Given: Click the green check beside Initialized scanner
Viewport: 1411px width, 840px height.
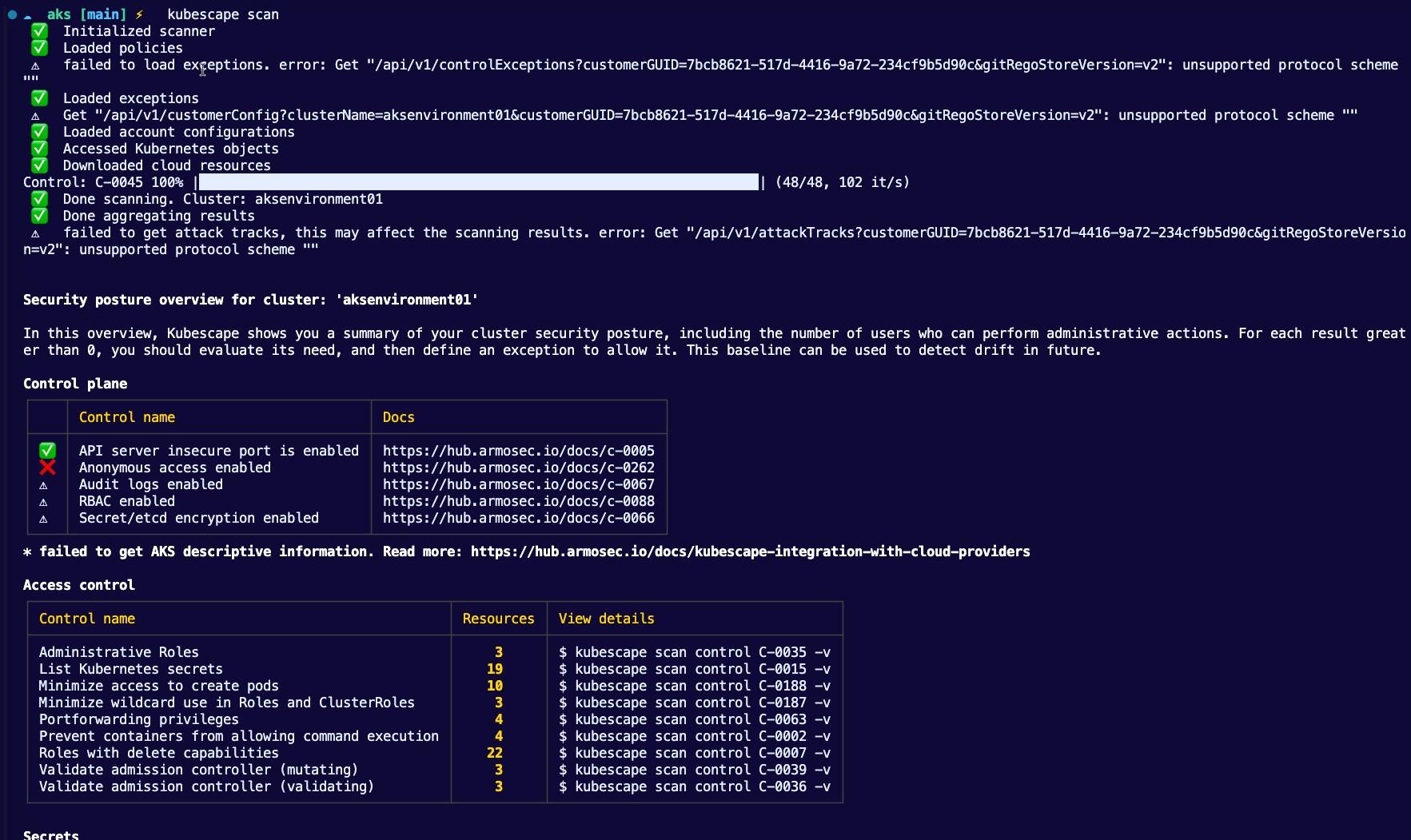Looking at the screenshot, I should pyautogui.click(x=39, y=31).
